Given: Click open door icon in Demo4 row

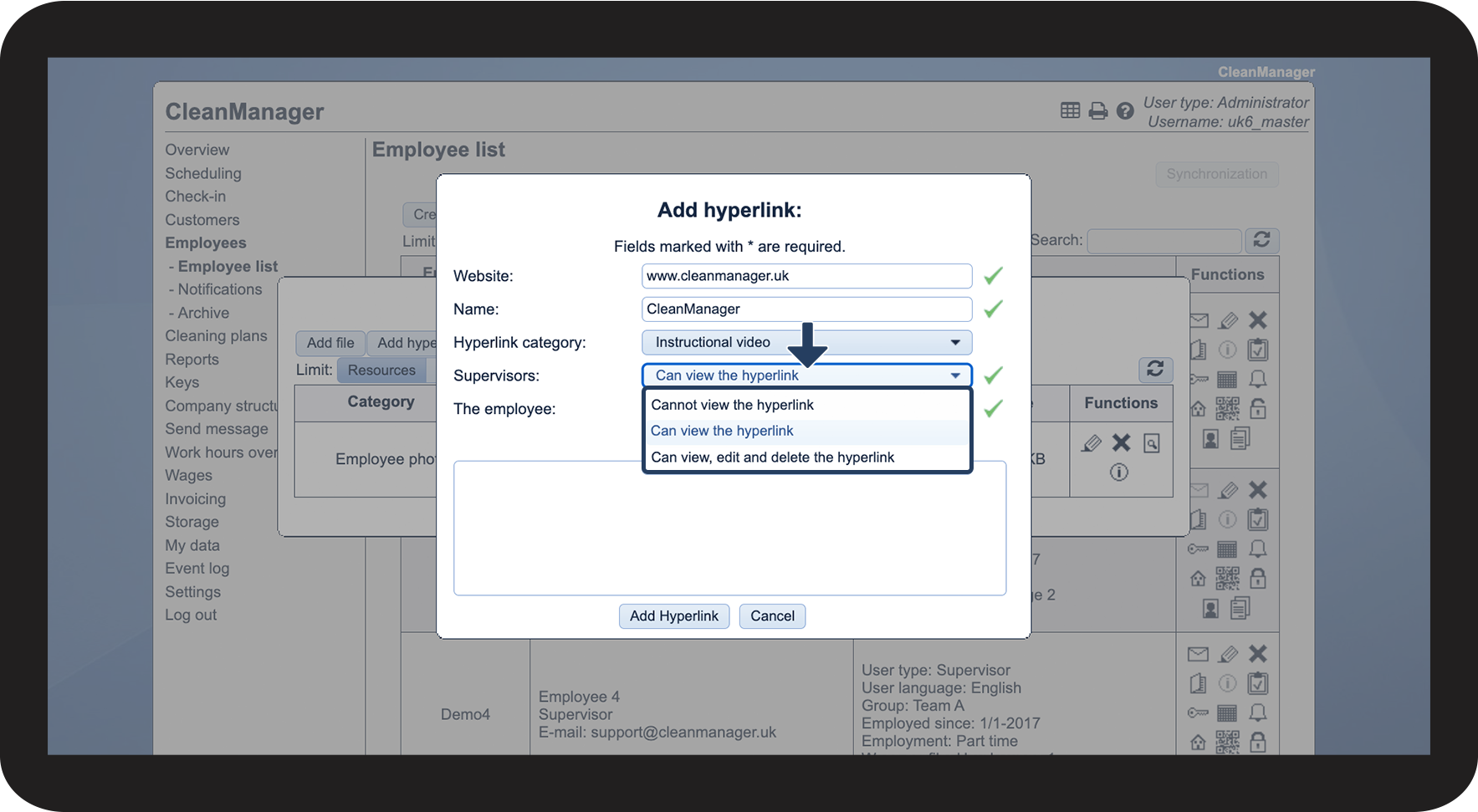Looking at the screenshot, I should [x=1198, y=683].
